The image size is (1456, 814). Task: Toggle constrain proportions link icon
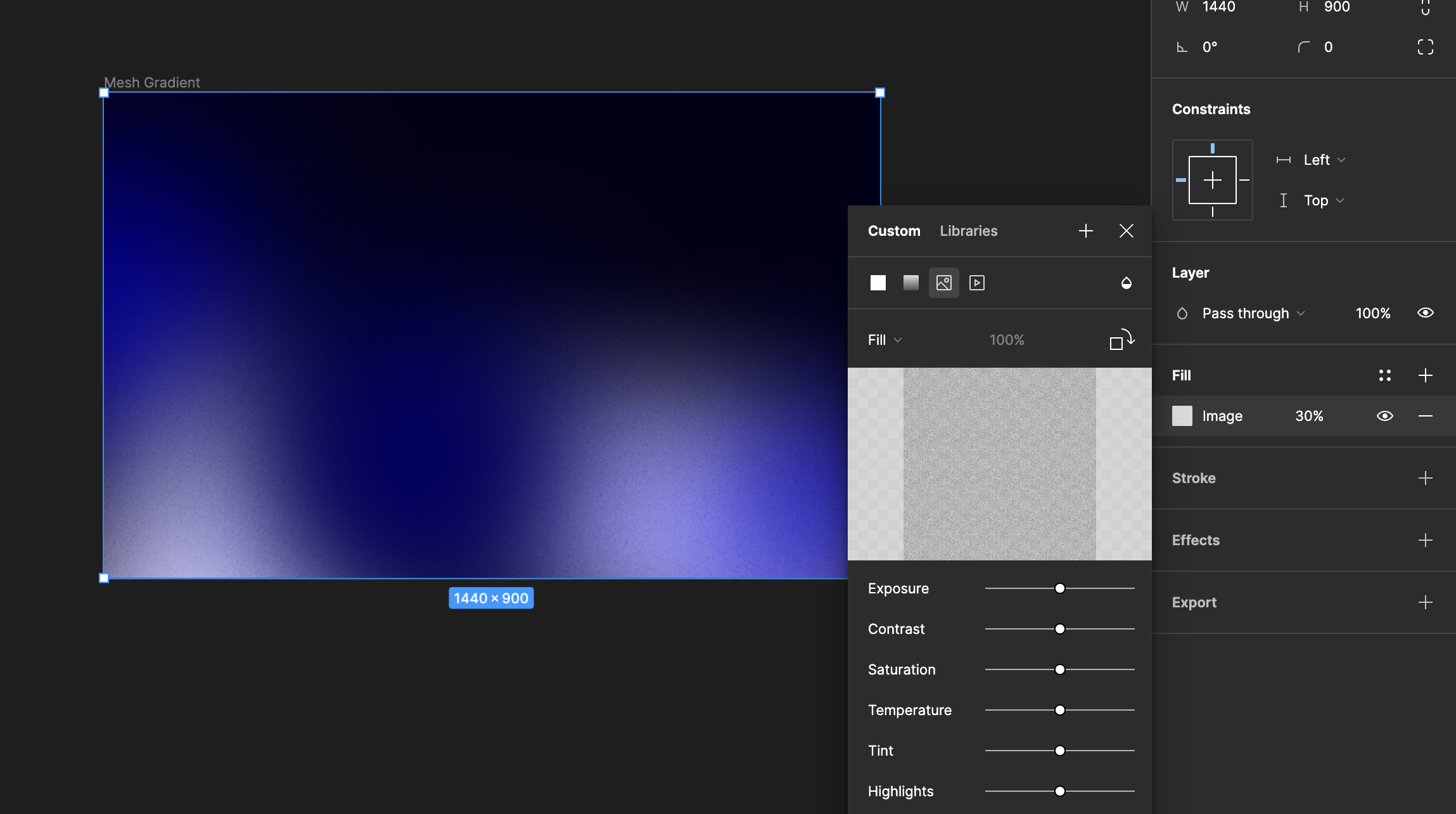tap(1425, 8)
